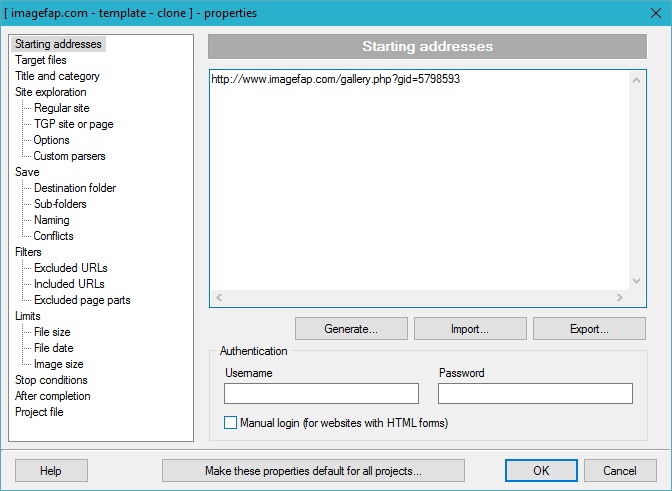Enable Manual login checkbox

(x=231, y=423)
